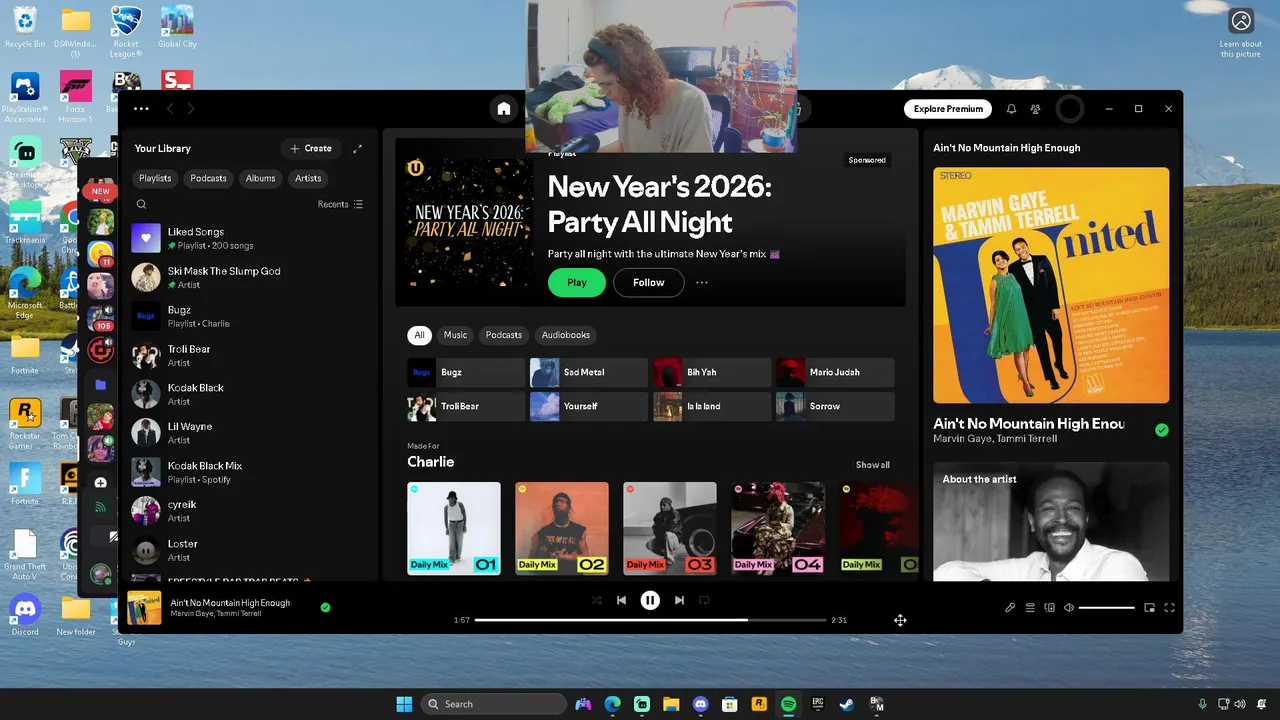1280x720 pixels.
Task: Open Epic Games Launcher from taskbar
Action: pyautogui.click(x=817, y=704)
